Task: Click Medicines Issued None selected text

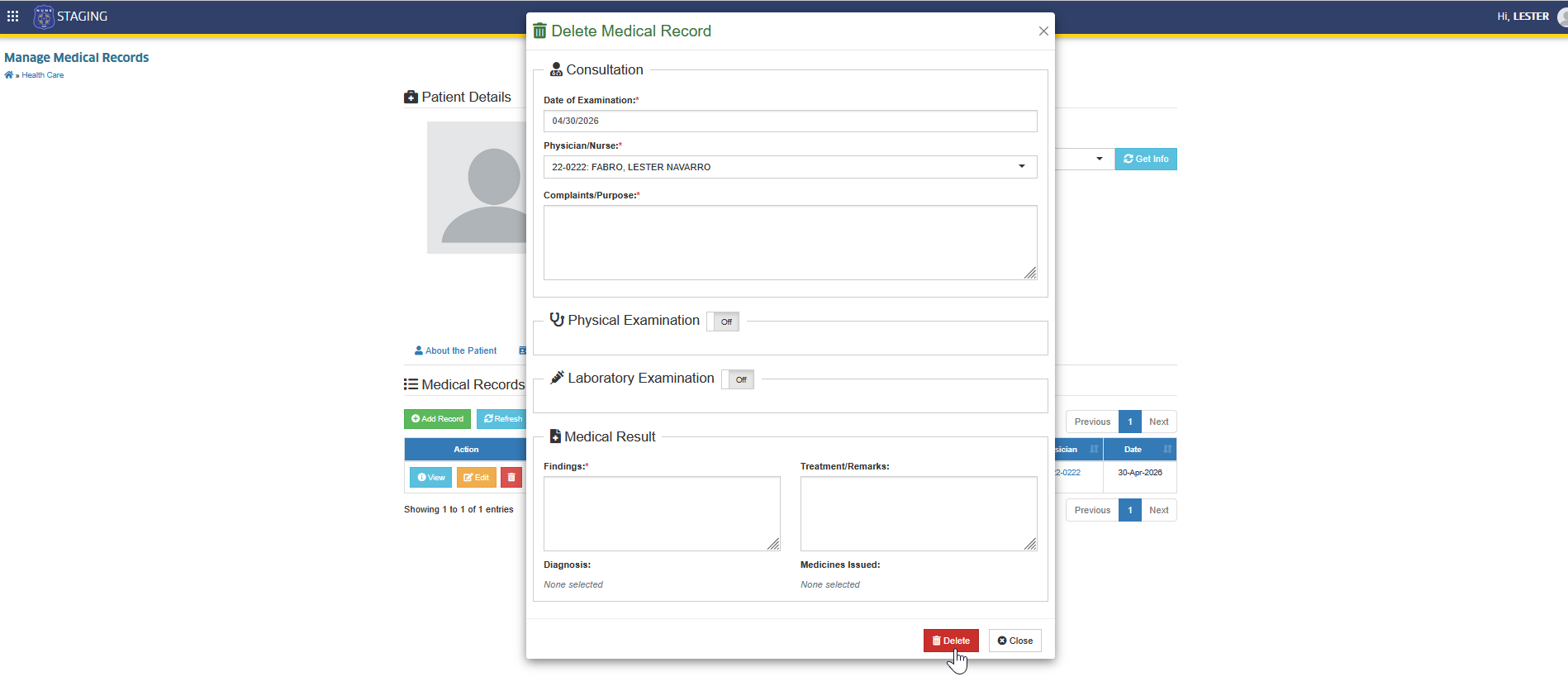Action: coord(830,584)
